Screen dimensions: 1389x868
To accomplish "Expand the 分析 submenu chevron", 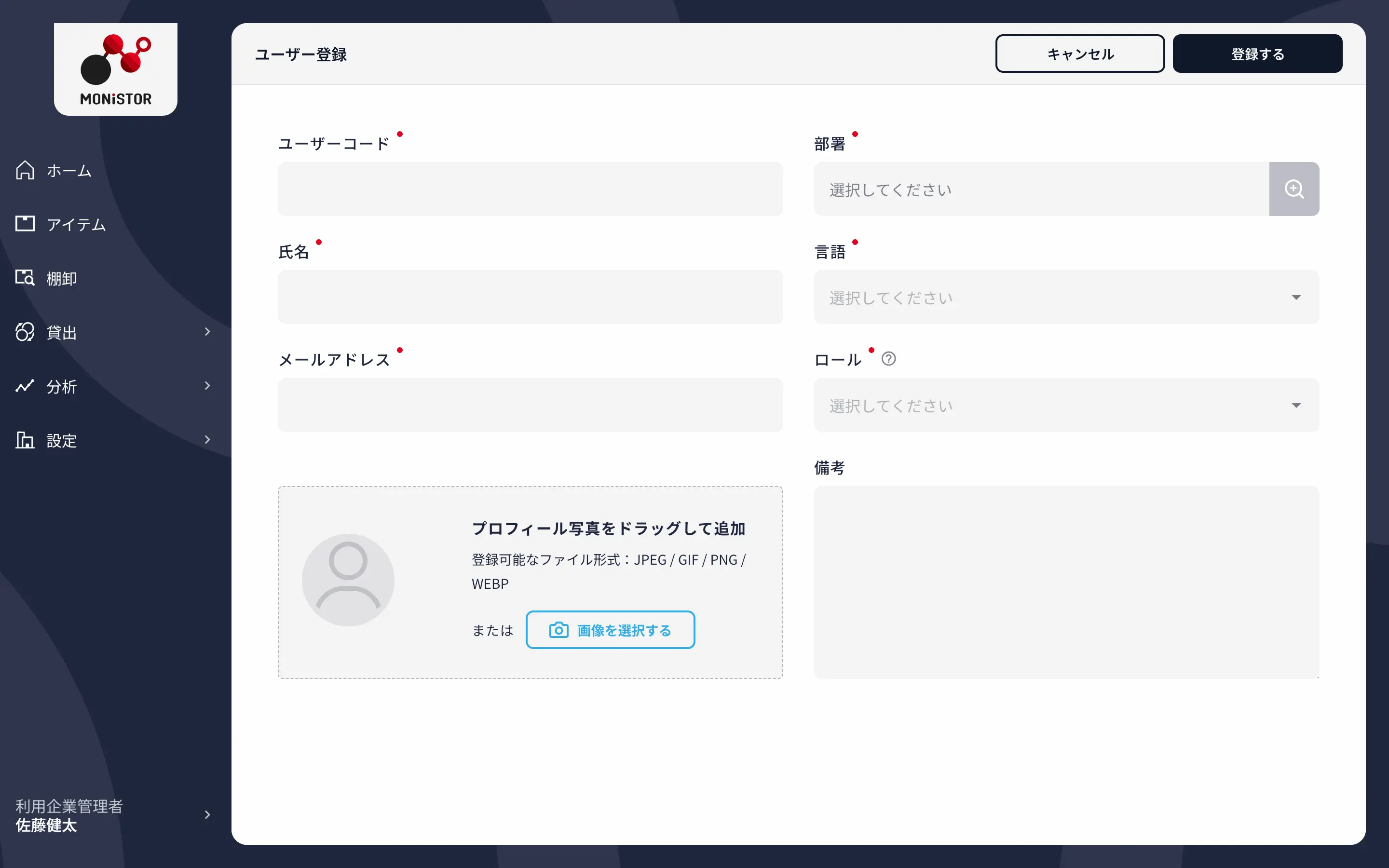I will [x=207, y=385].
